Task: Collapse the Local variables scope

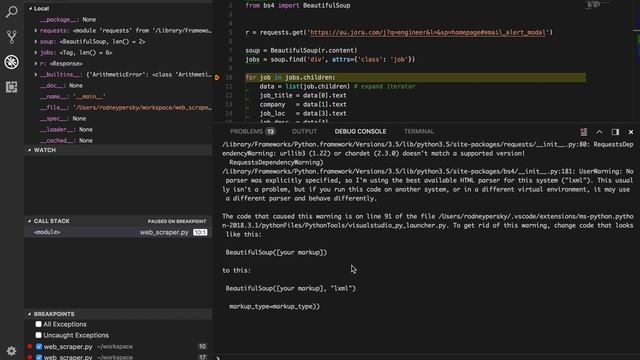Action: pyautogui.click(x=30, y=9)
